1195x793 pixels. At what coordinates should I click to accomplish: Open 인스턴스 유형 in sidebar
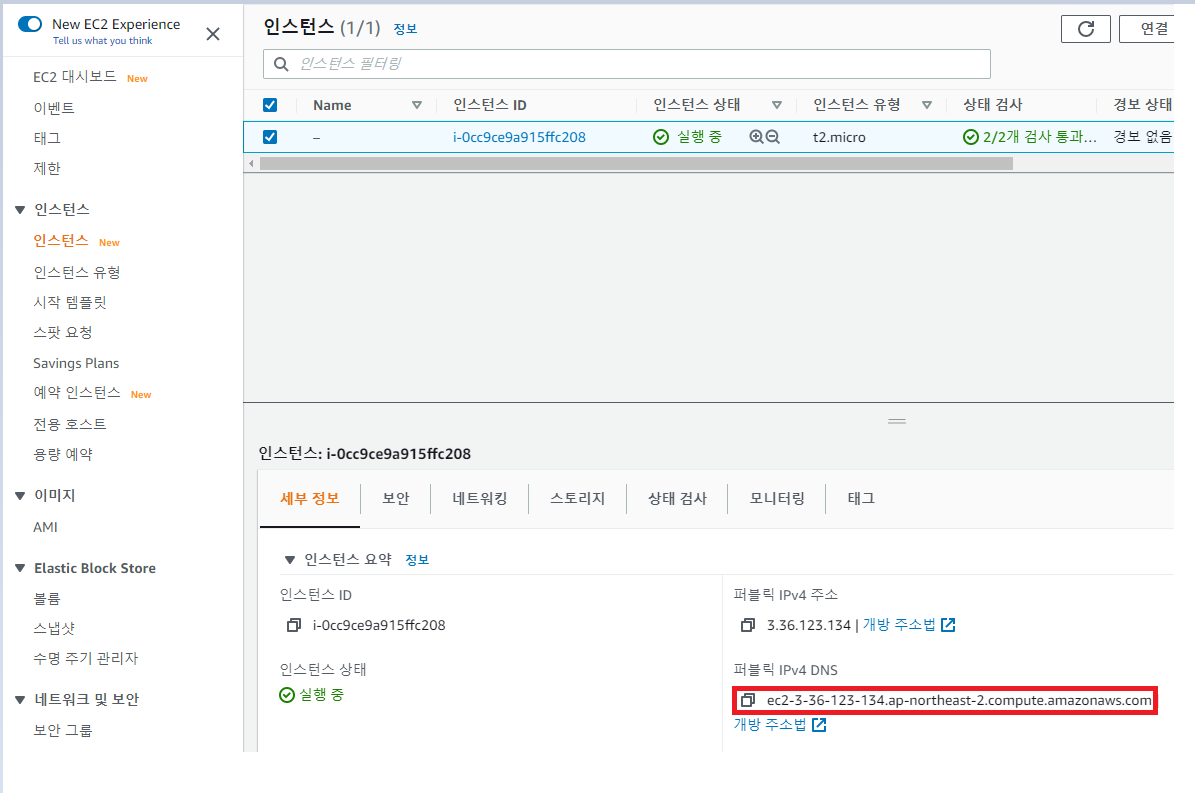(77, 273)
